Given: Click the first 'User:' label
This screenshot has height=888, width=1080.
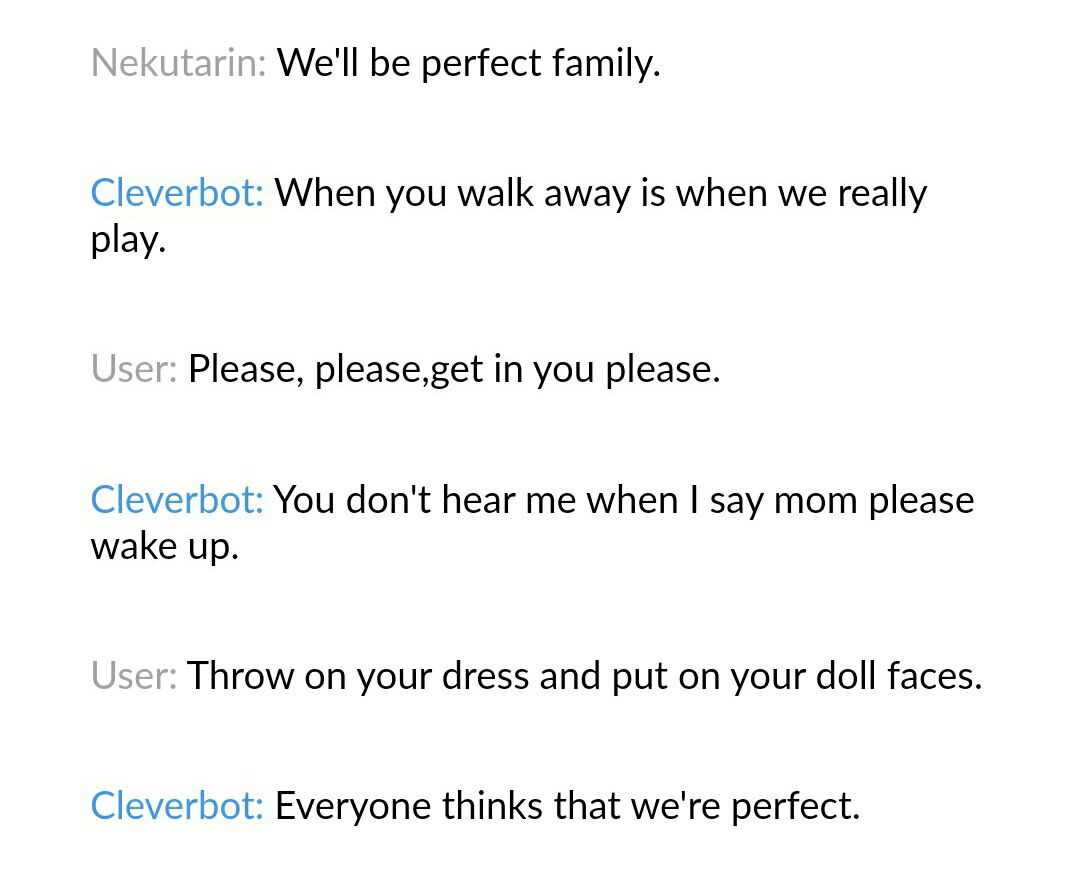Looking at the screenshot, I should [134, 369].
